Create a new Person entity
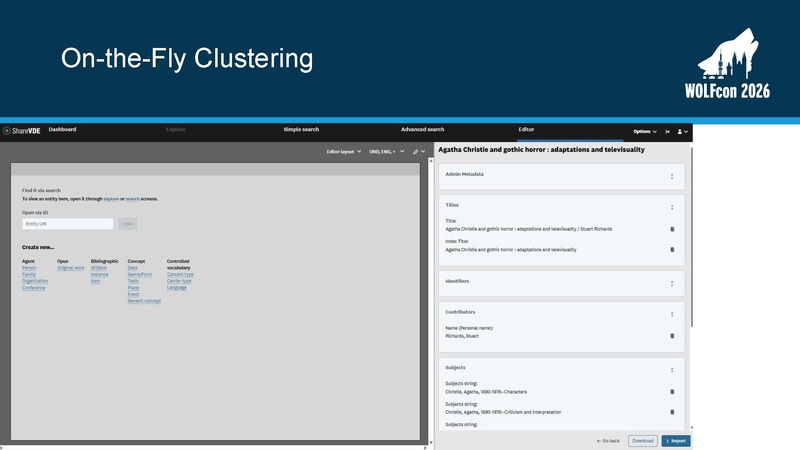The image size is (800, 450). coord(29,268)
